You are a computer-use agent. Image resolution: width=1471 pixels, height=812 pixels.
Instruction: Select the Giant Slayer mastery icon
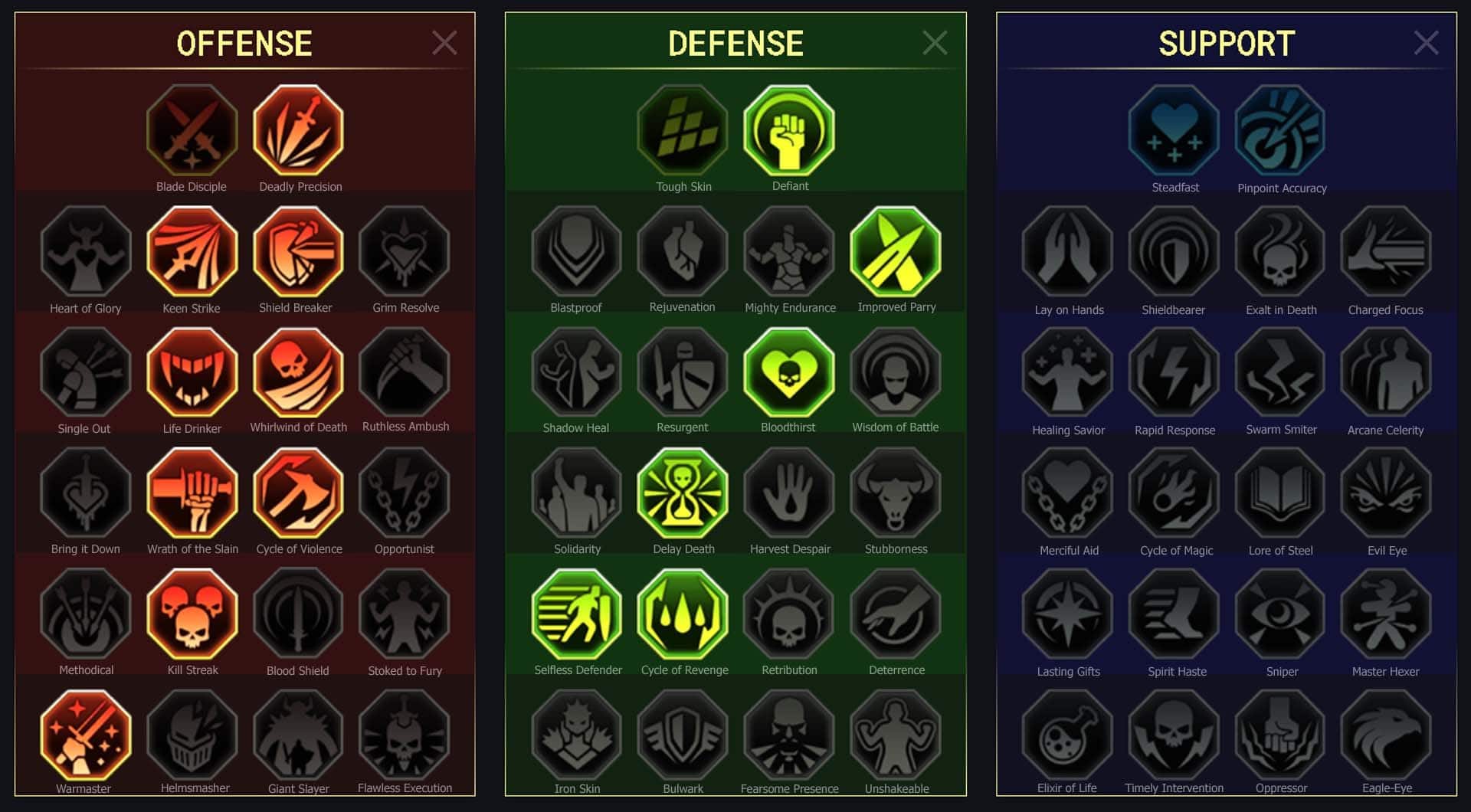298,735
